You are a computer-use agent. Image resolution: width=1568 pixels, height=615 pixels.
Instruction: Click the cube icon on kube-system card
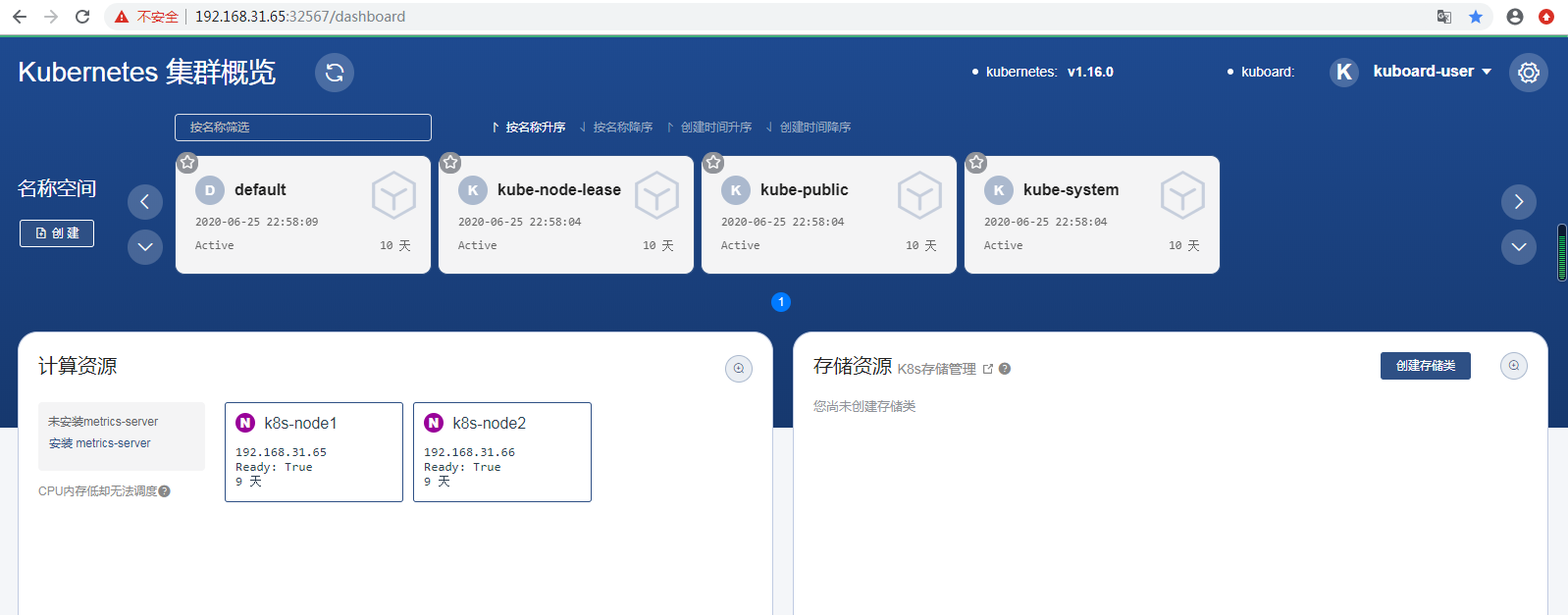pos(1182,195)
